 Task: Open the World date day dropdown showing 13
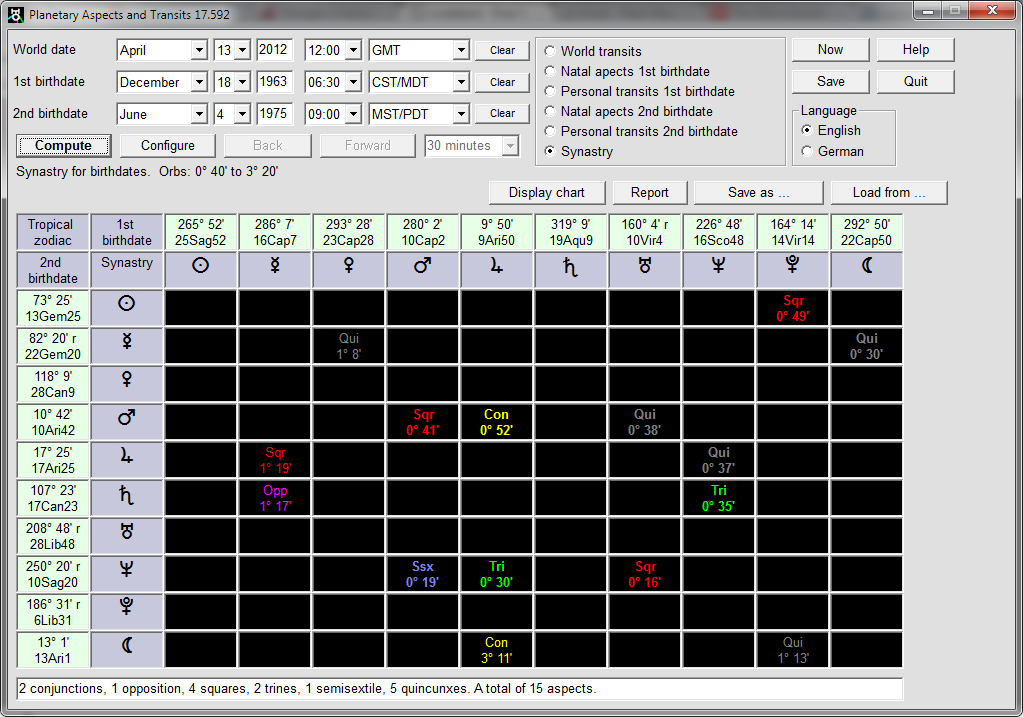[243, 50]
